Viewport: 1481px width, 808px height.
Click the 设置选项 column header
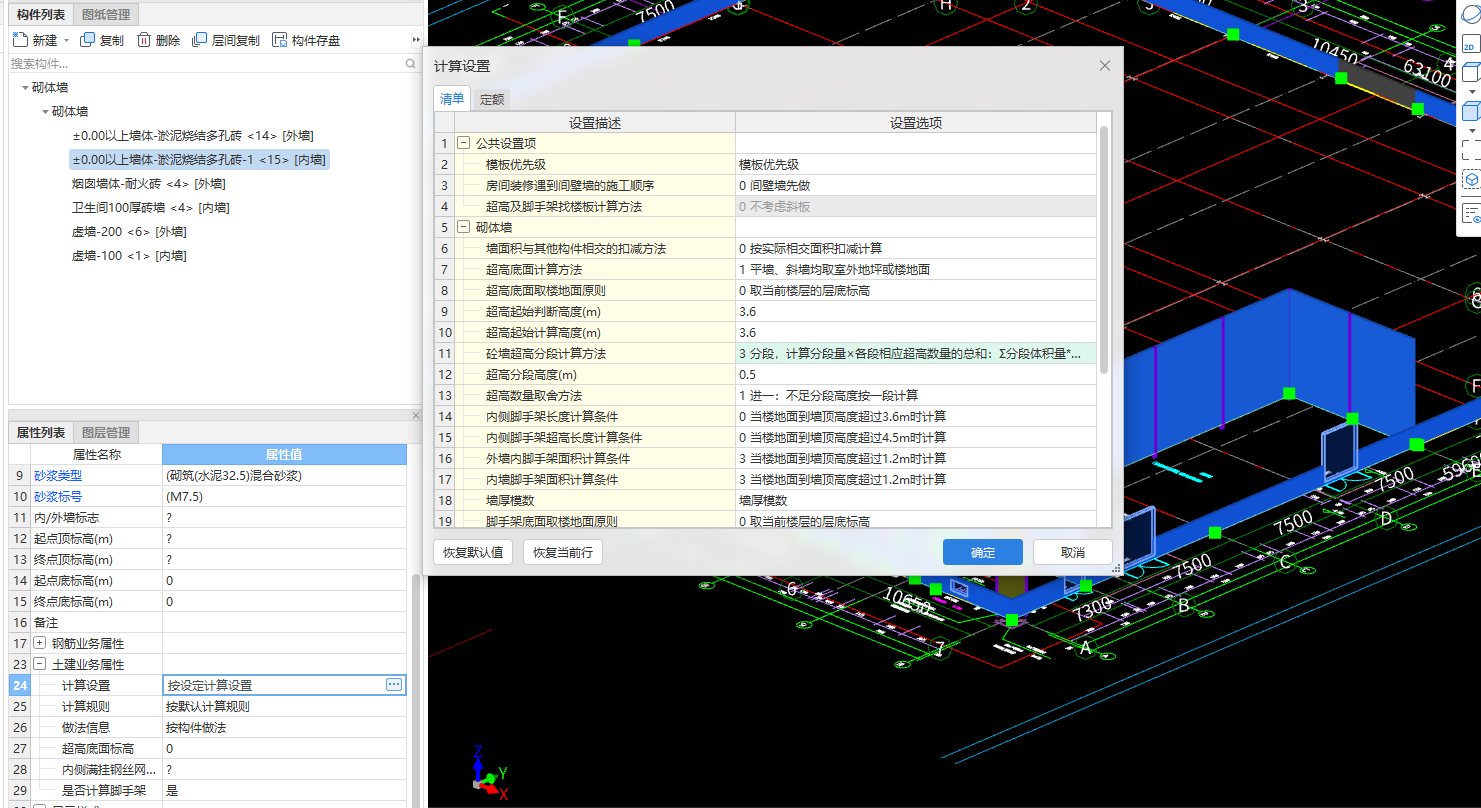[x=916, y=123]
